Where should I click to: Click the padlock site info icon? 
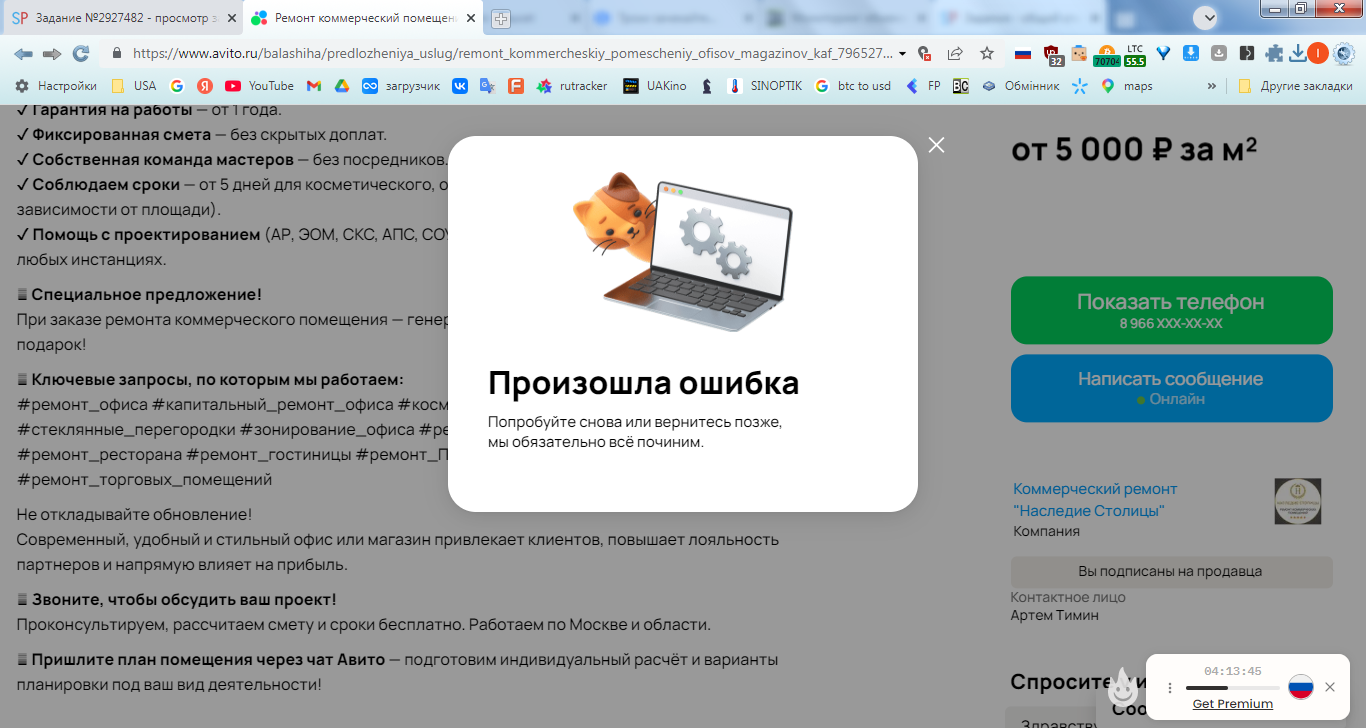(117, 53)
